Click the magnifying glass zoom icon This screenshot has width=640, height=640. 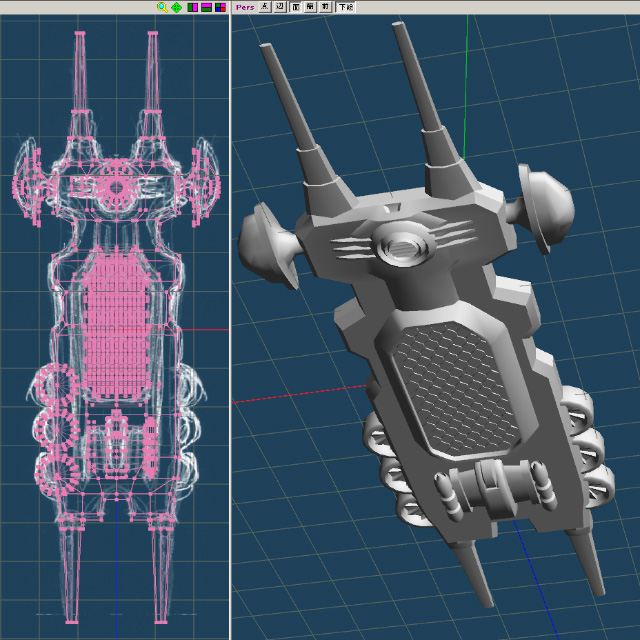(x=162, y=7)
